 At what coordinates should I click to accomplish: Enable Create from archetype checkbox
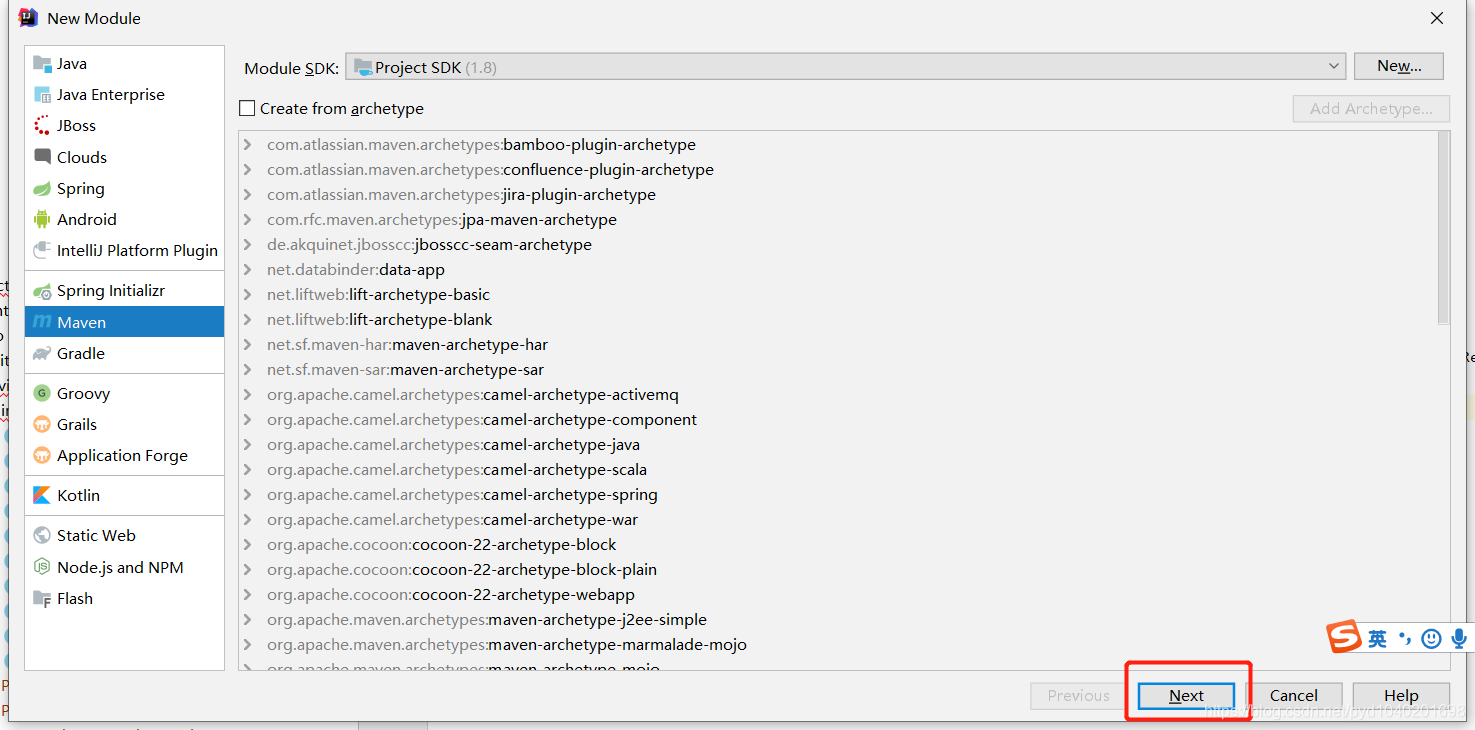click(247, 108)
